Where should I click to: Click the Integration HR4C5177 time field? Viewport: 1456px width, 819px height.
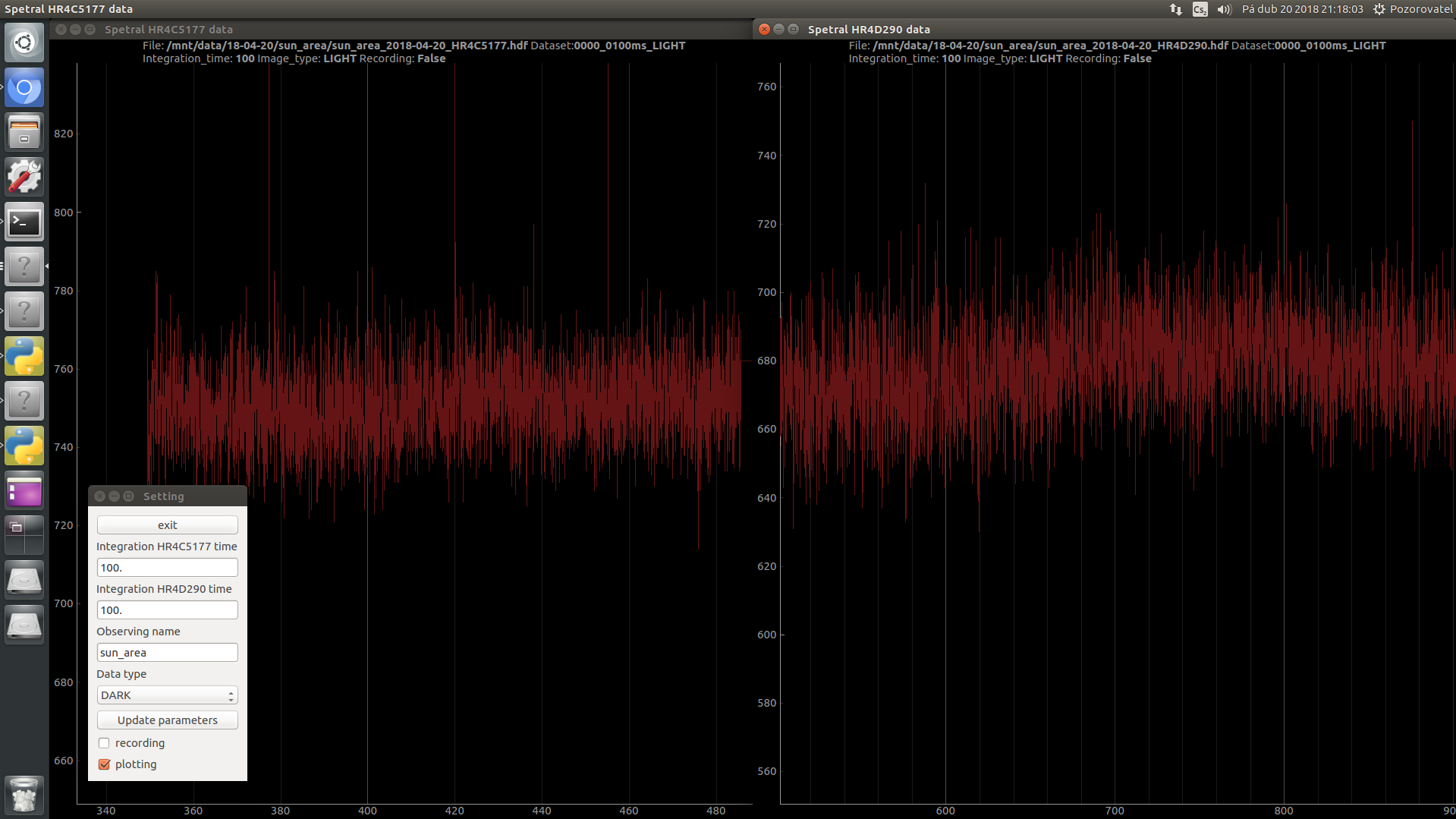click(x=167, y=568)
